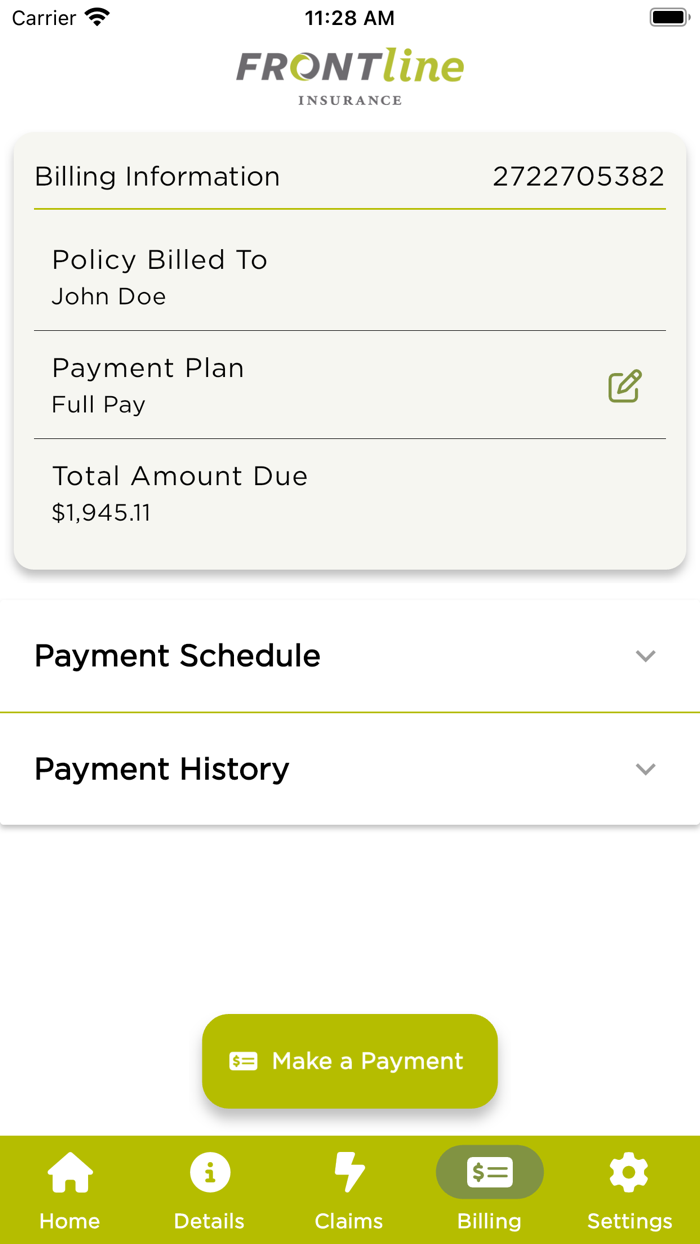
Task: Select the Total Amount Due row
Action: pyautogui.click(x=350, y=493)
